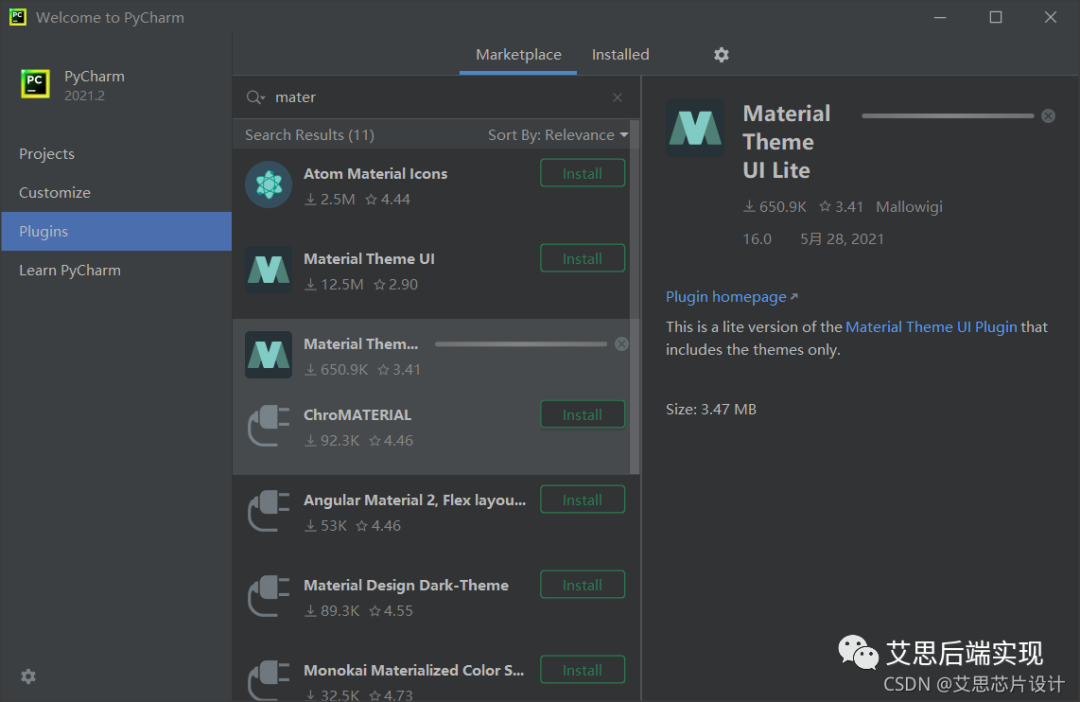Expand the Sort By: Relevance dropdown
The width and height of the screenshot is (1080, 702).
click(557, 135)
